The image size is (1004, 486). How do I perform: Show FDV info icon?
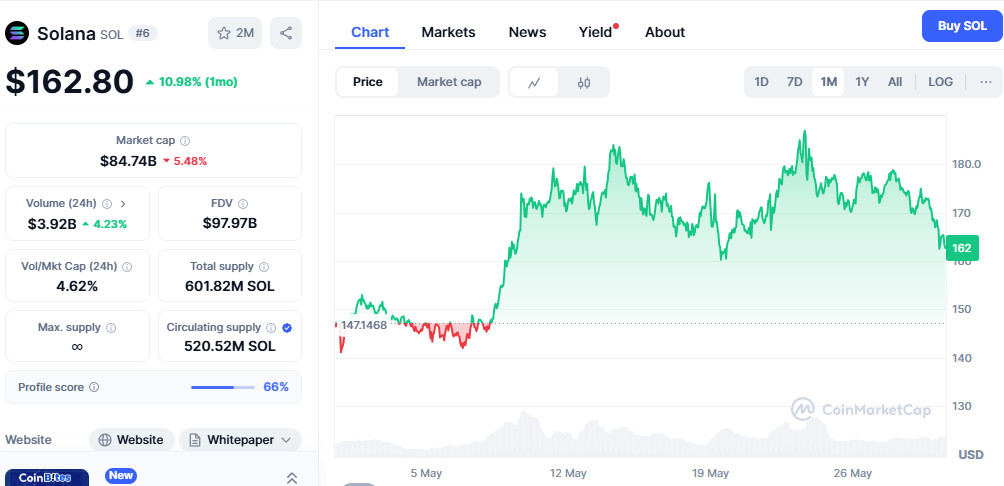pyautogui.click(x=243, y=204)
